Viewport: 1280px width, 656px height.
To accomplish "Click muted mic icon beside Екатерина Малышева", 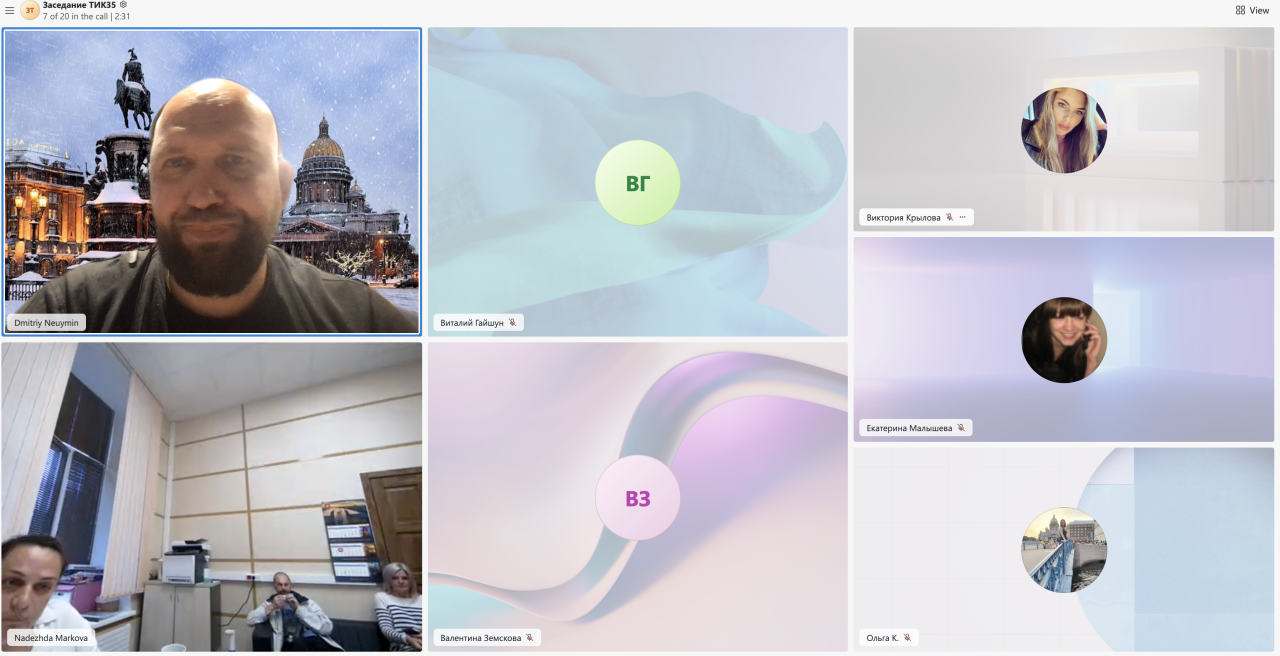I will 961,428.
